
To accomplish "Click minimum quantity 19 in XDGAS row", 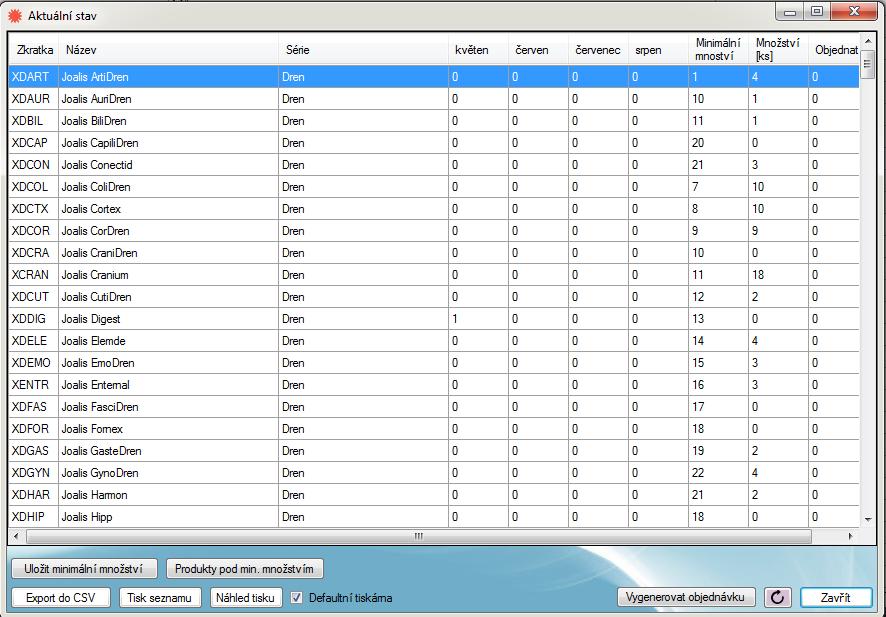I will point(718,451).
